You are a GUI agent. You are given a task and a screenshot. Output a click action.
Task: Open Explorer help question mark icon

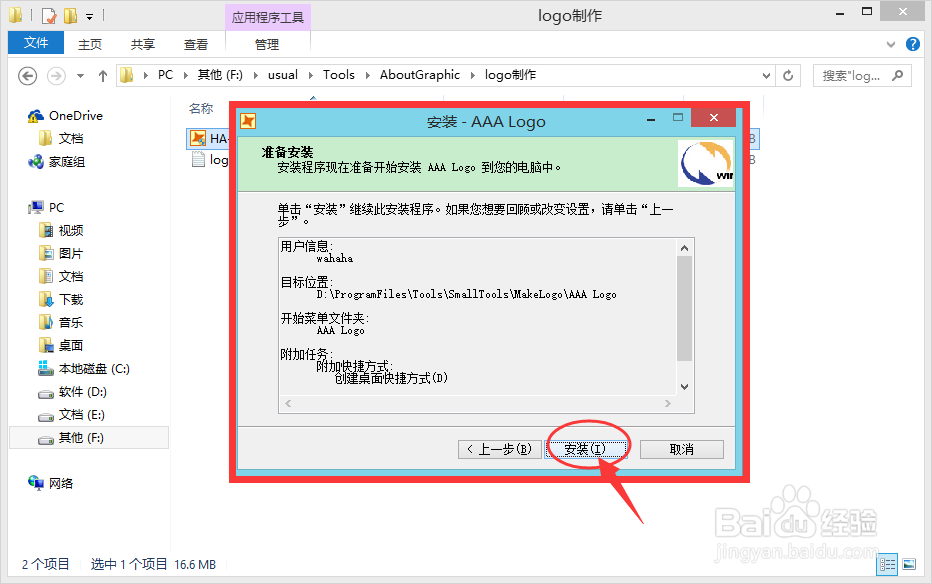point(913,44)
